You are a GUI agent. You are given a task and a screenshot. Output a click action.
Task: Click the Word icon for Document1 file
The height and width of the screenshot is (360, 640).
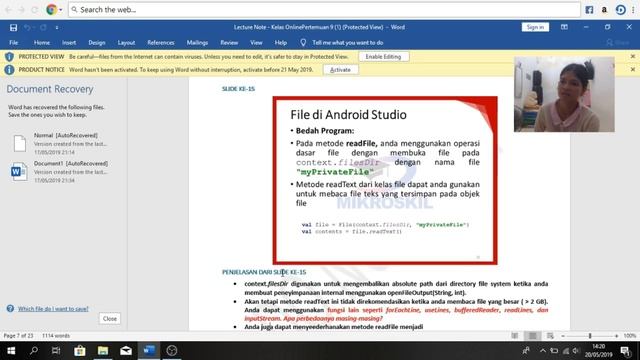click(x=19, y=171)
